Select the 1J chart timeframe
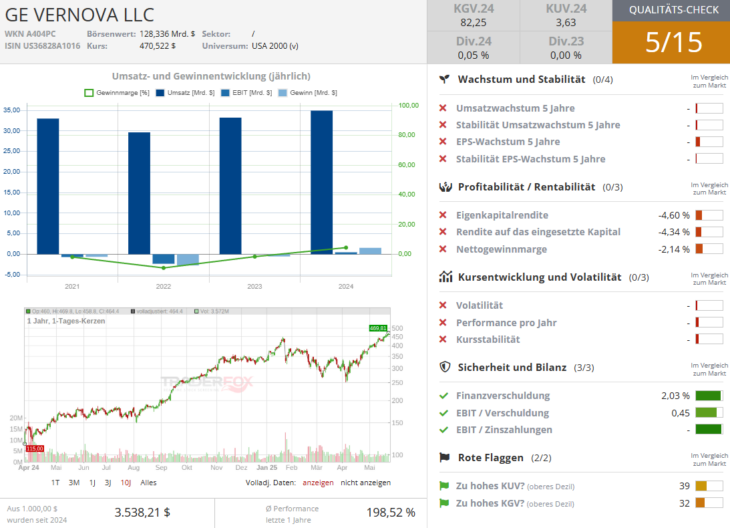This screenshot has height=528, width=730. point(92,482)
